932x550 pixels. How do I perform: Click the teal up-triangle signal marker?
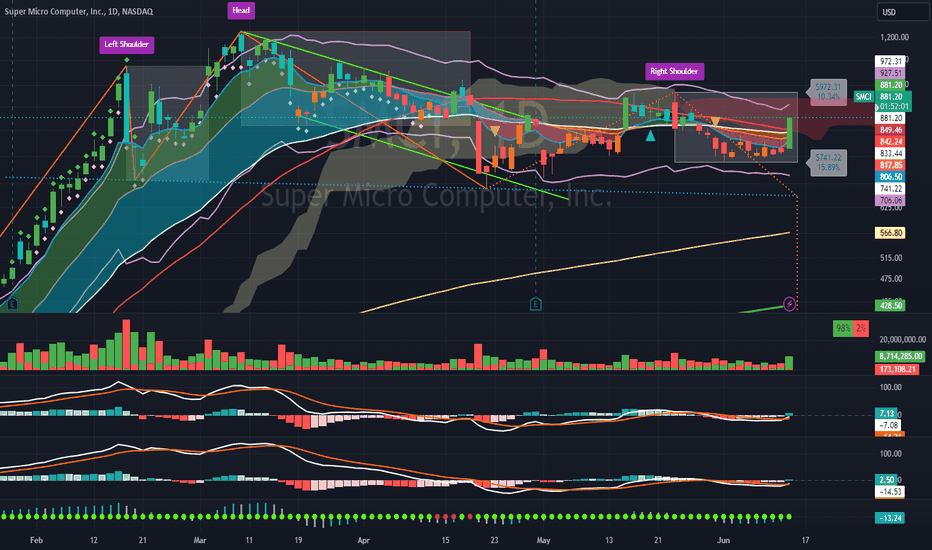click(x=650, y=136)
